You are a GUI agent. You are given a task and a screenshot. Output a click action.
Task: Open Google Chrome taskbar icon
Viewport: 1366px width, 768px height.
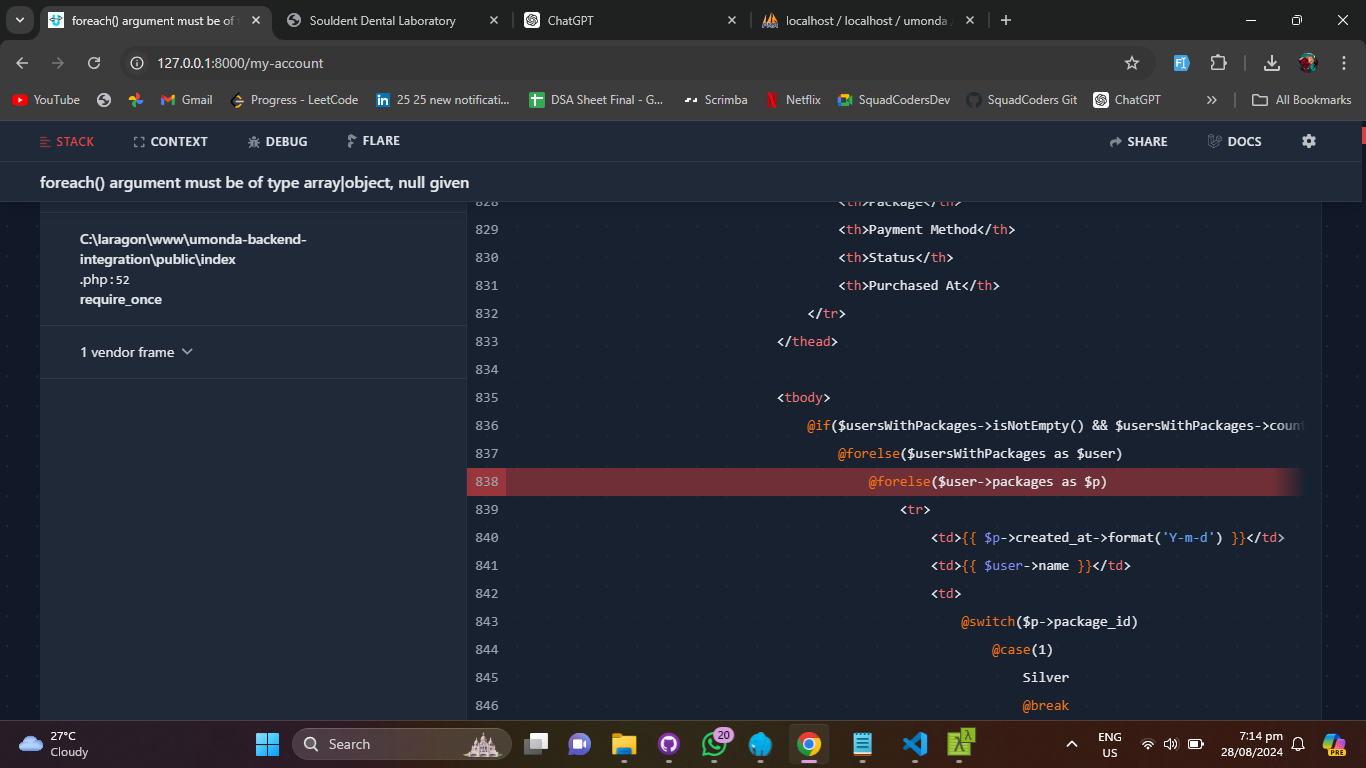click(809, 744)
